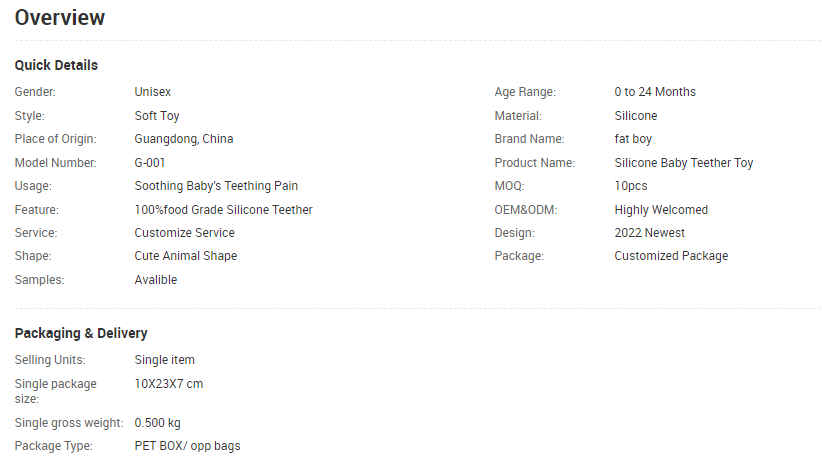
Task: Click the Packaging & Delivery heading
Action: [x=81, y=333]
